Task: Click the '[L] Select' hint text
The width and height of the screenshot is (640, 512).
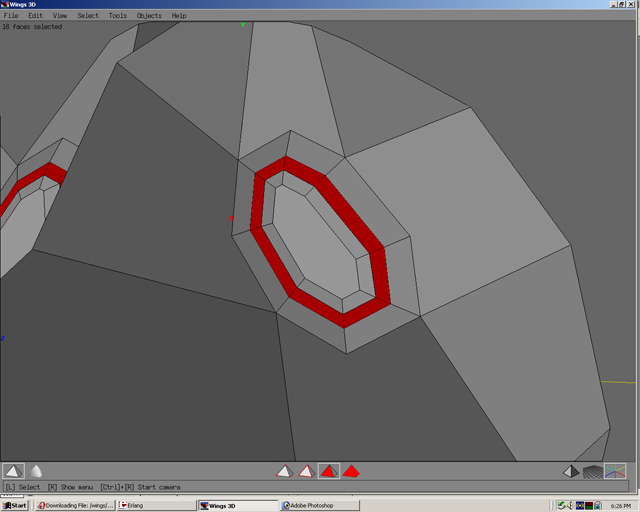Action: coord(22,487)
